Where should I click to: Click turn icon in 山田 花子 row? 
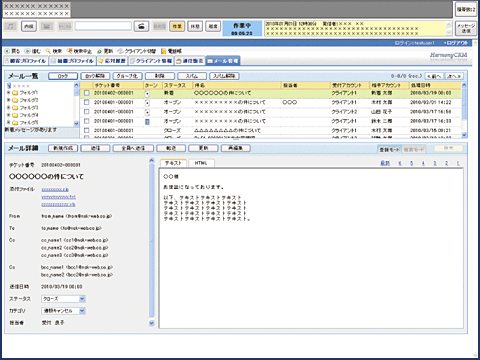[147, 112]
